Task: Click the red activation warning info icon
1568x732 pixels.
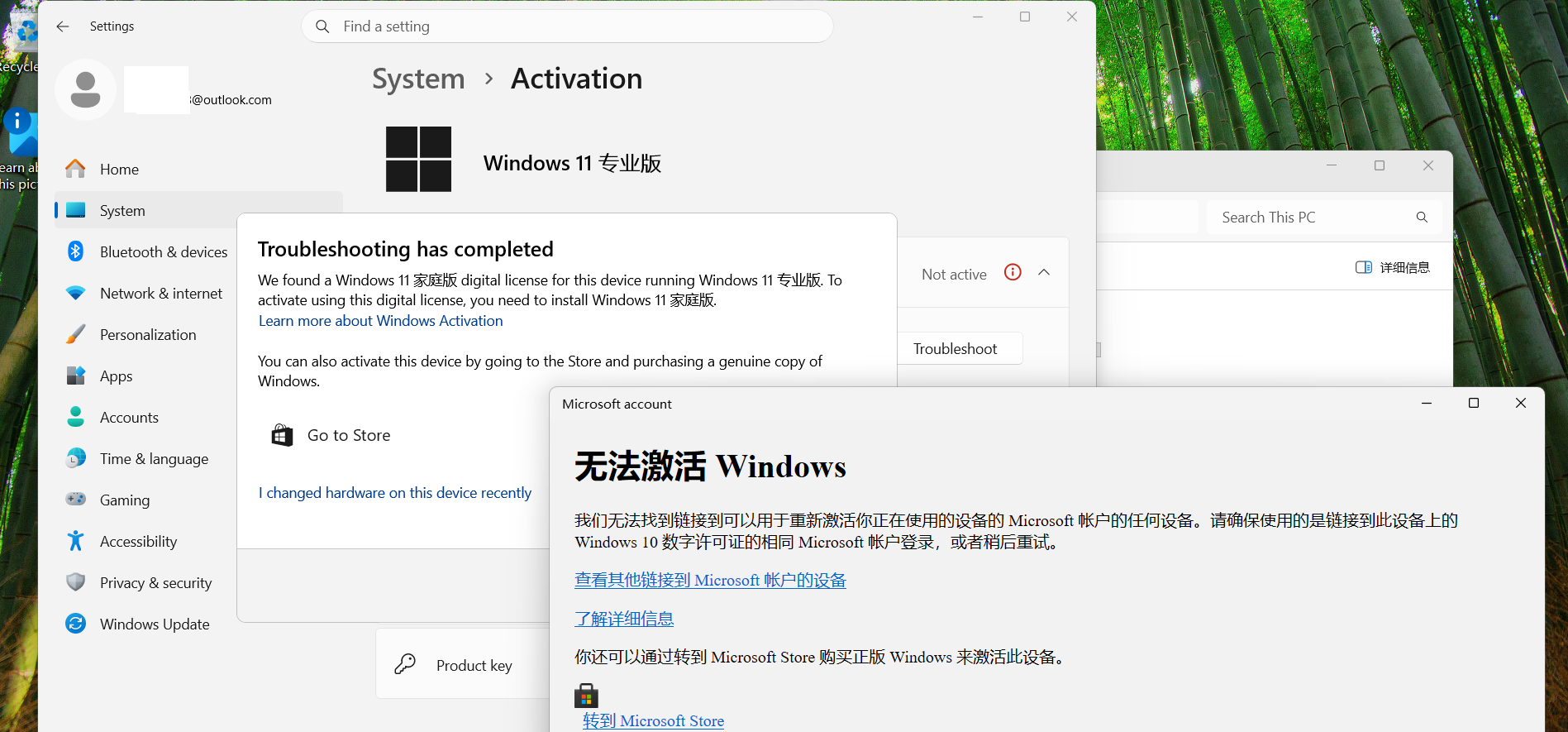Action: coord(1013,272)
